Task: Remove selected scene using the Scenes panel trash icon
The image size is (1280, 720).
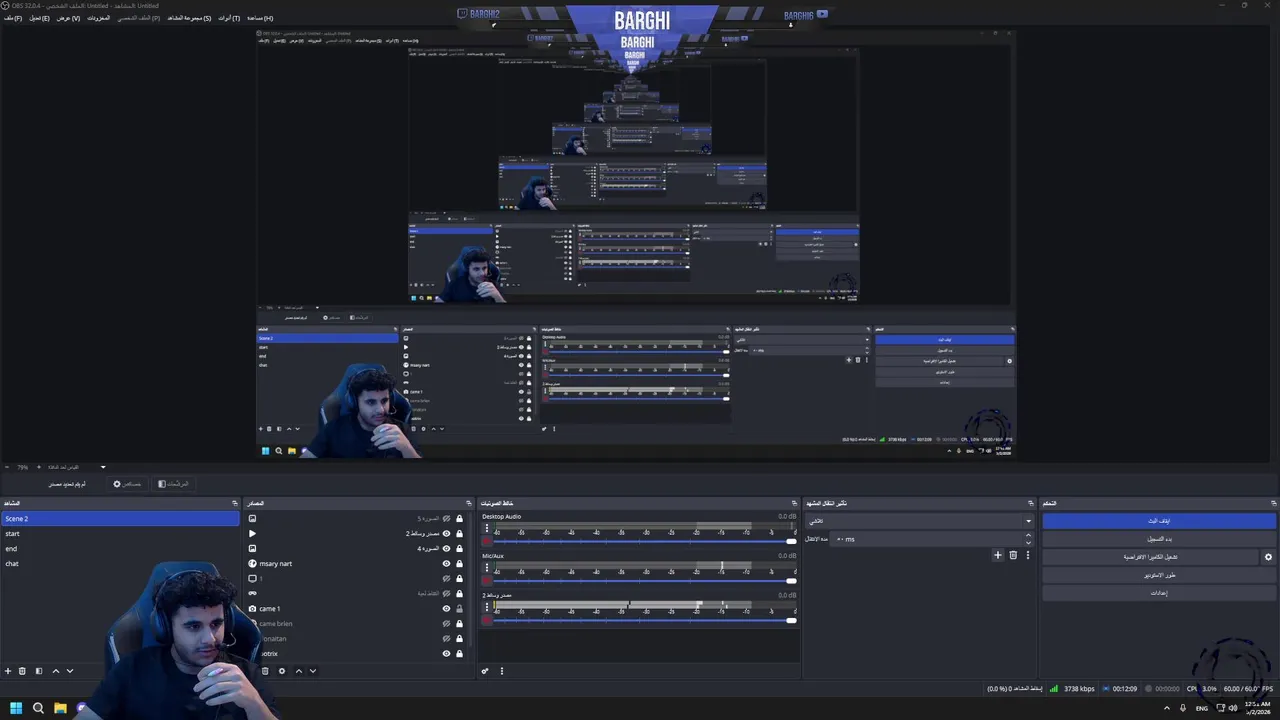Action: 23,671
